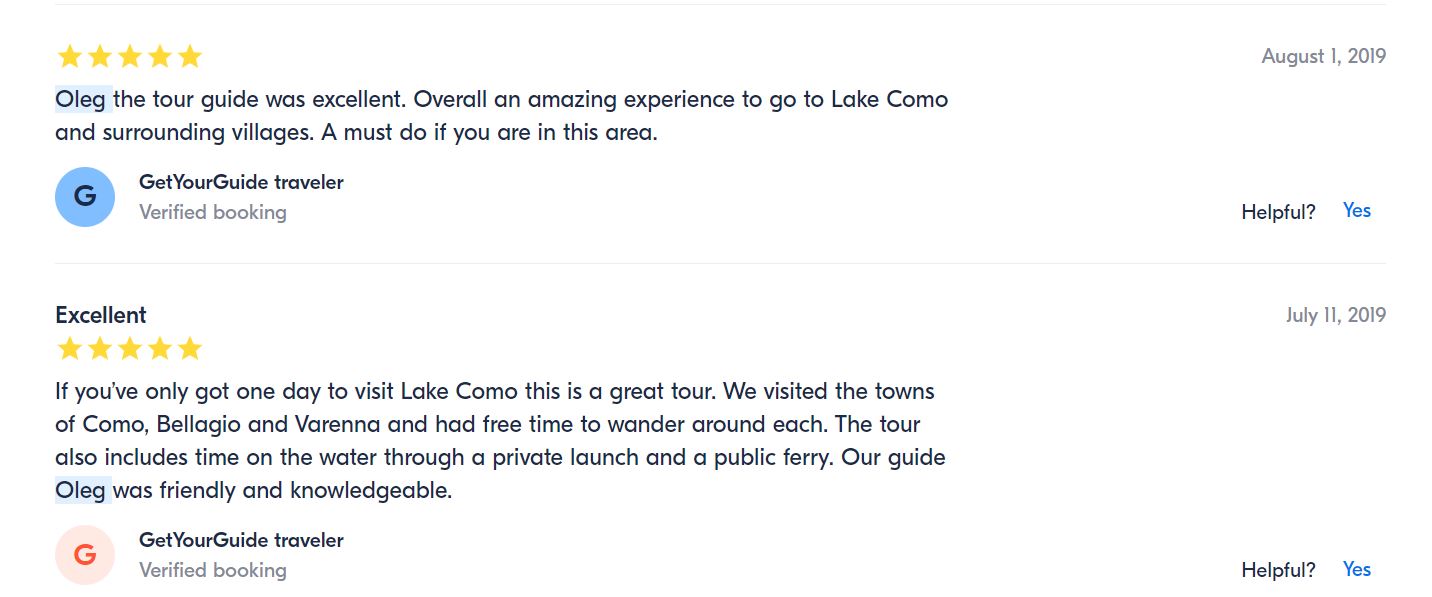
Task: Click the last star under the Excellent heading
Action: (190, 349)
